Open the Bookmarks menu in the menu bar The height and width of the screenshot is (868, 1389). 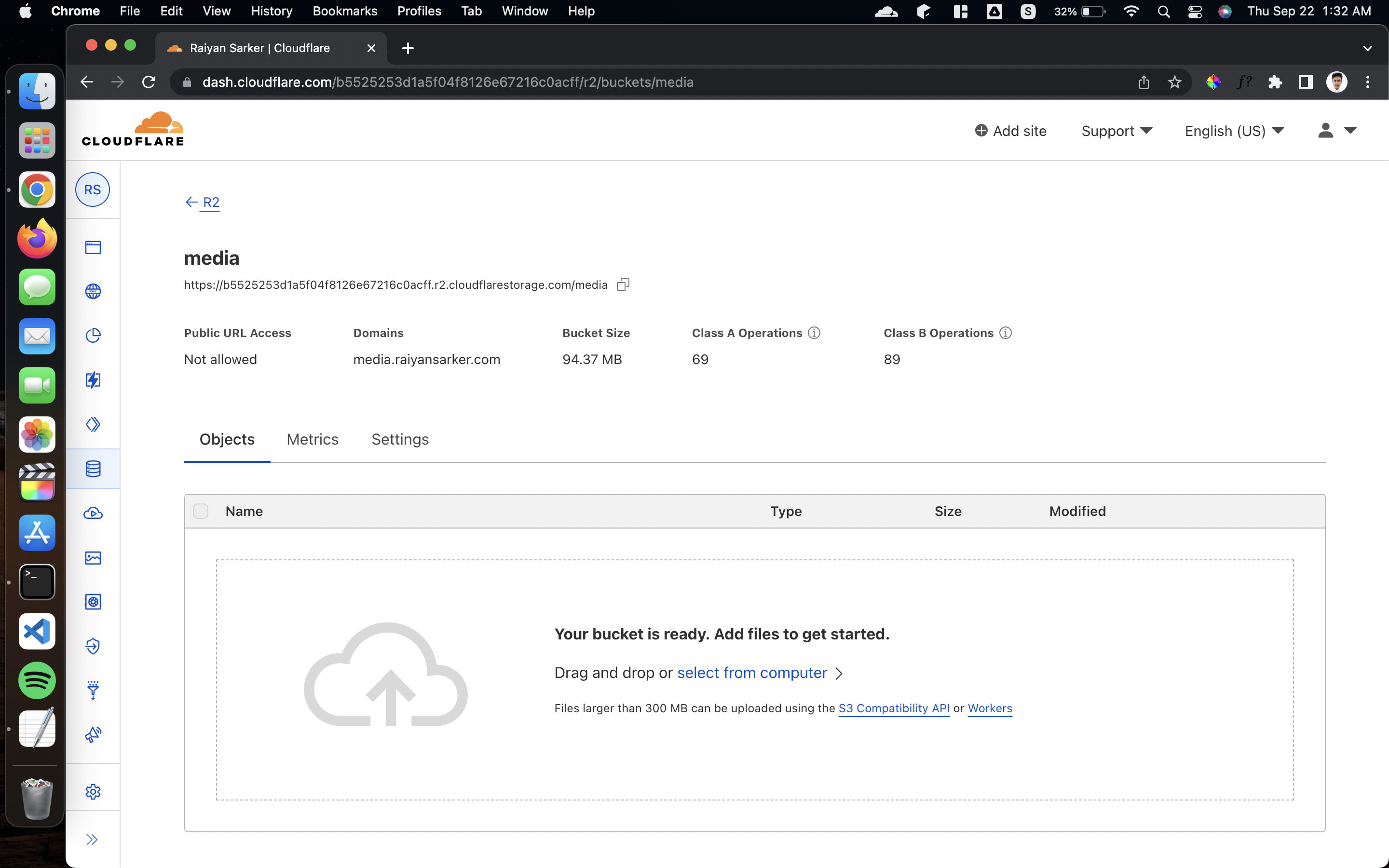[x=344, y=11]
